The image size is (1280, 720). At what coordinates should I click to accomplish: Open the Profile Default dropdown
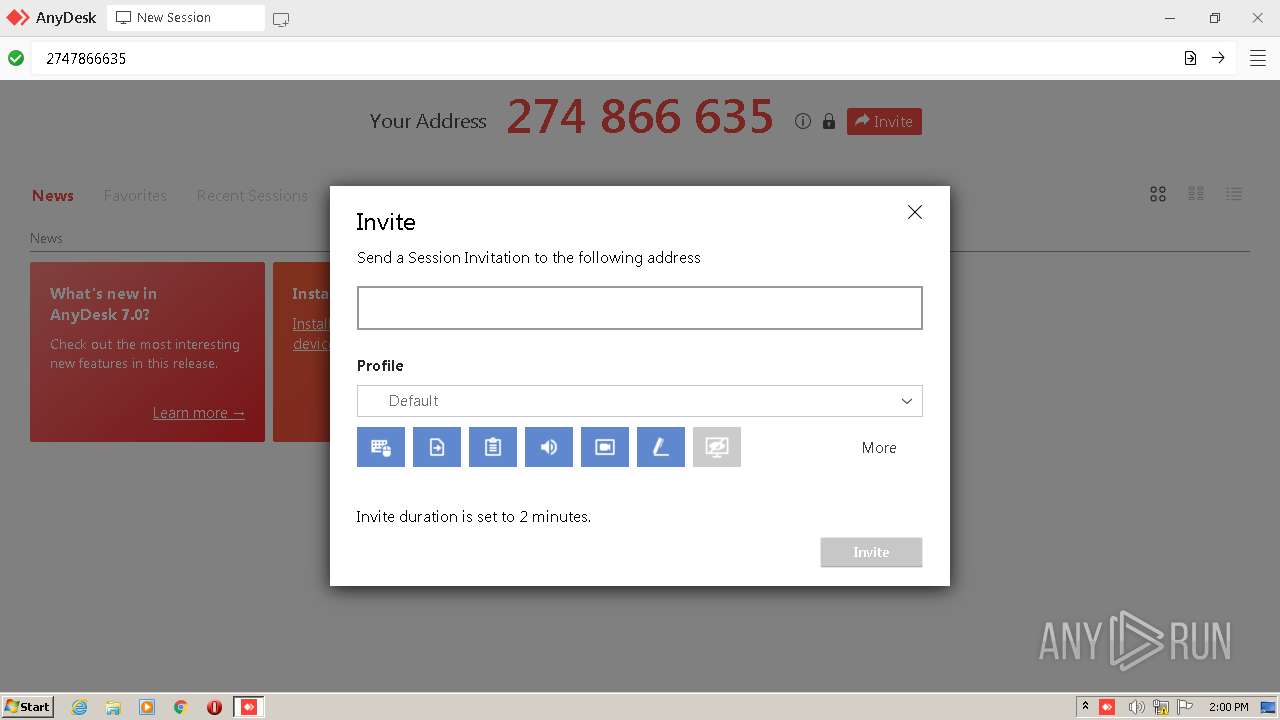pos(640,401)
